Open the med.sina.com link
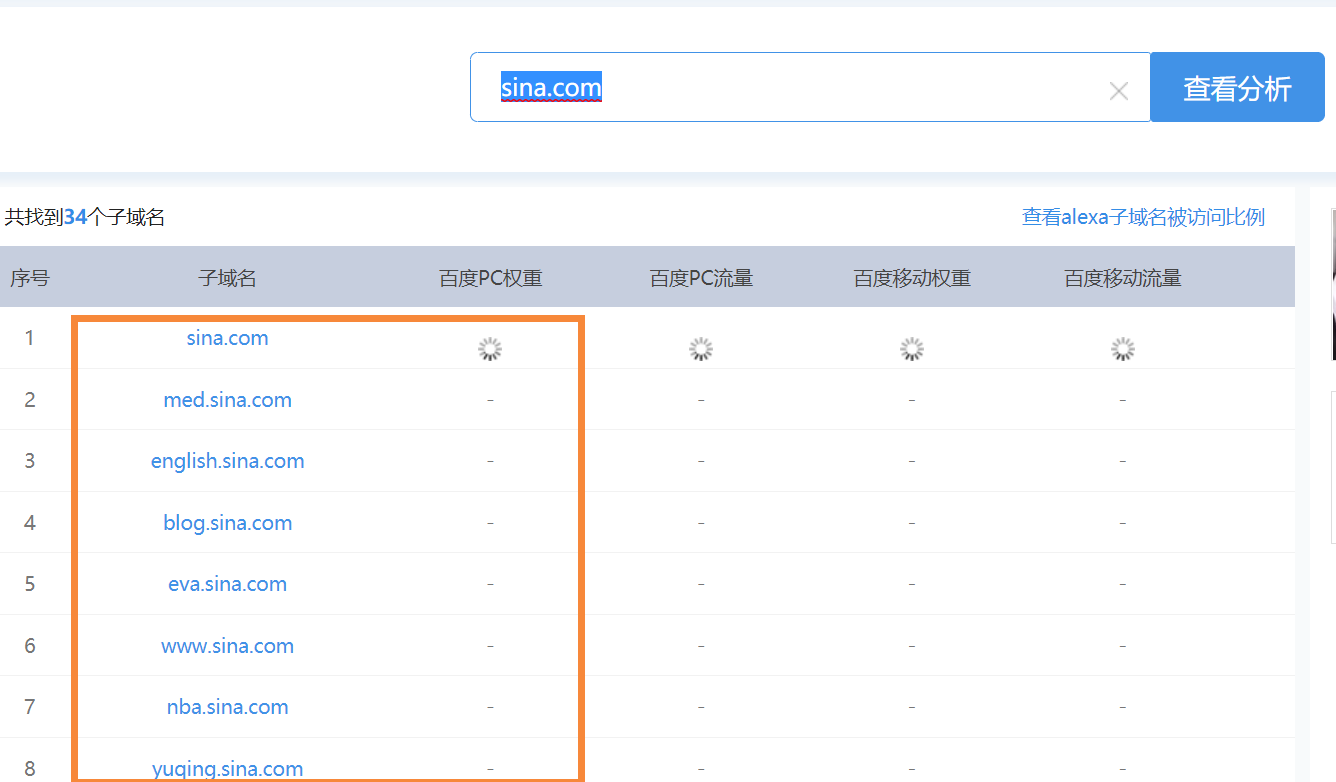 pos(227,400)
